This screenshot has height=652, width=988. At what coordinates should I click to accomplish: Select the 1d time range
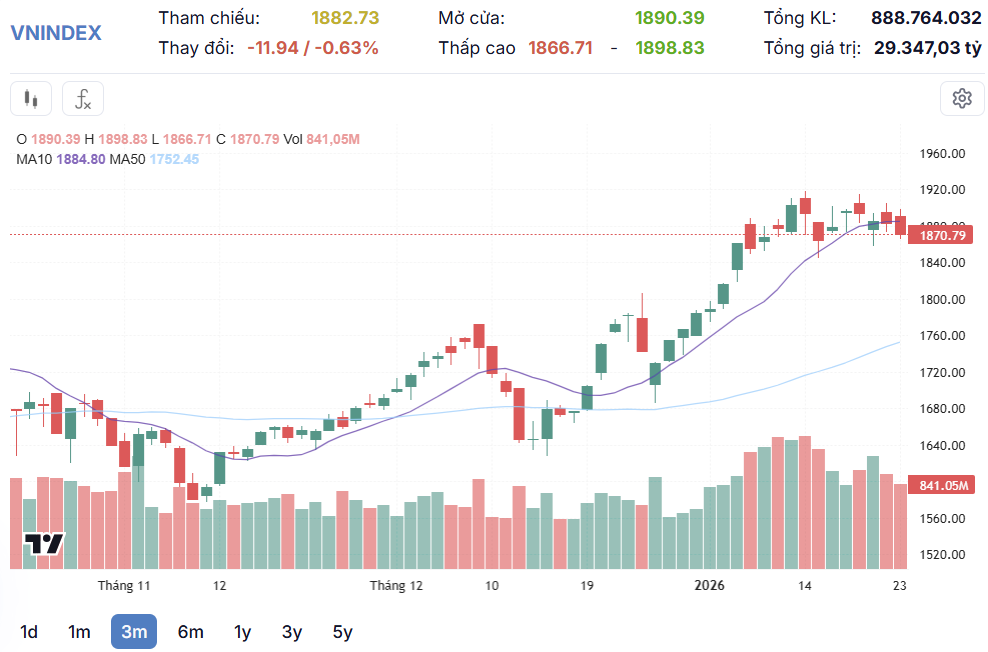pos(29,632)
